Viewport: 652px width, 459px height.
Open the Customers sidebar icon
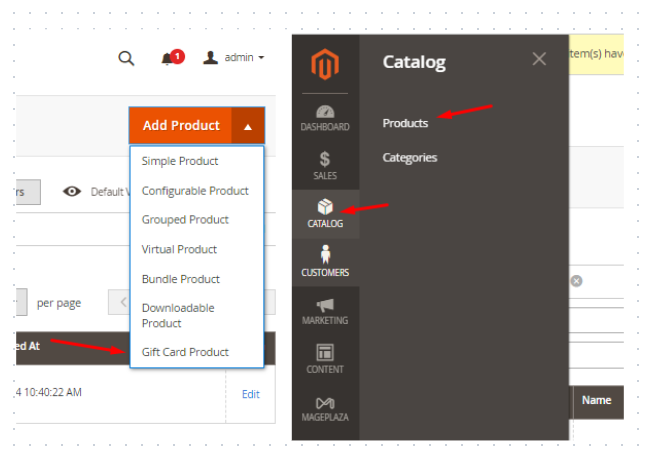click(325, 261)
